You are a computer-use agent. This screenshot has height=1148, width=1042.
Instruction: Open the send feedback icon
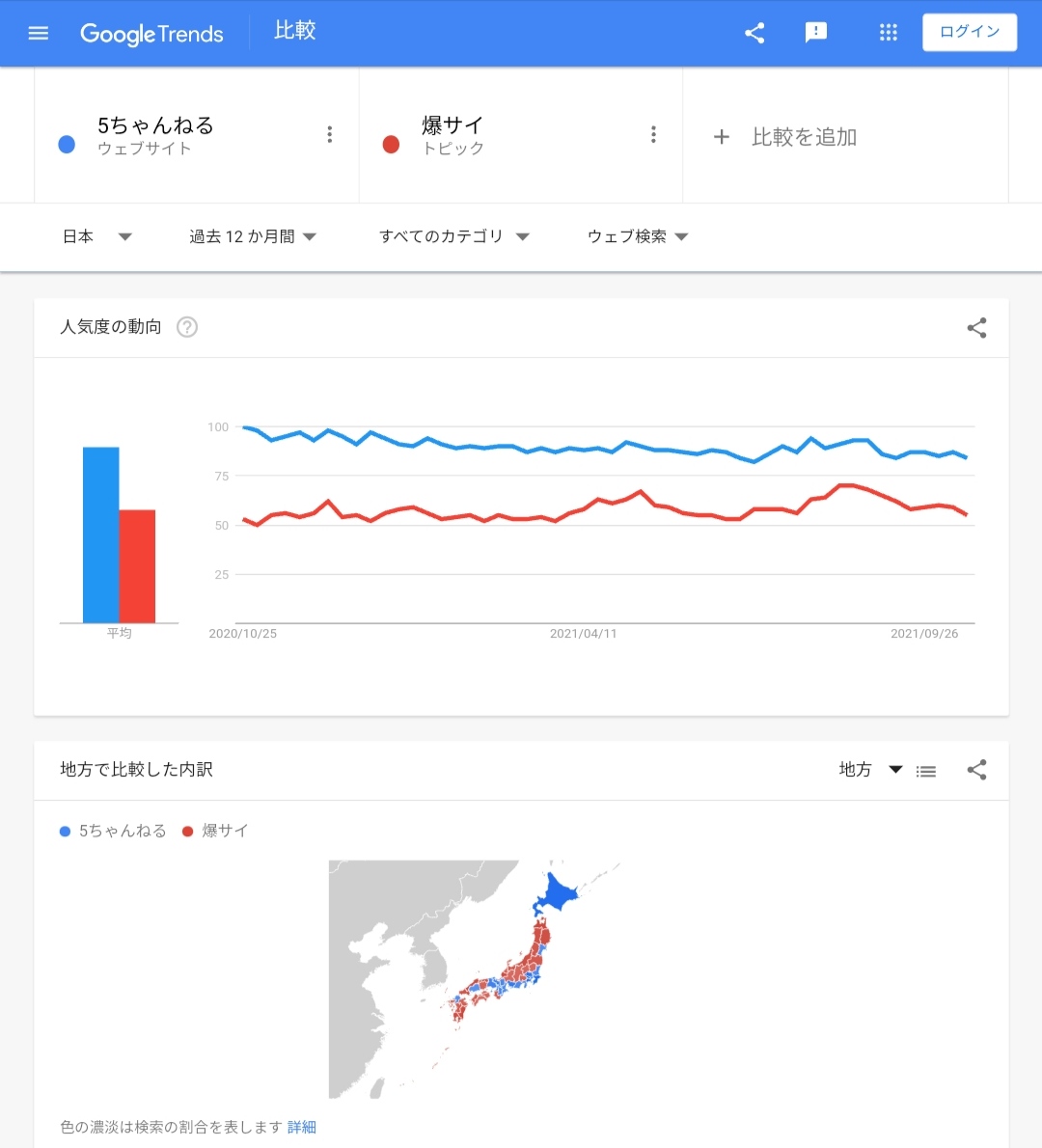[x=815, y=33]
